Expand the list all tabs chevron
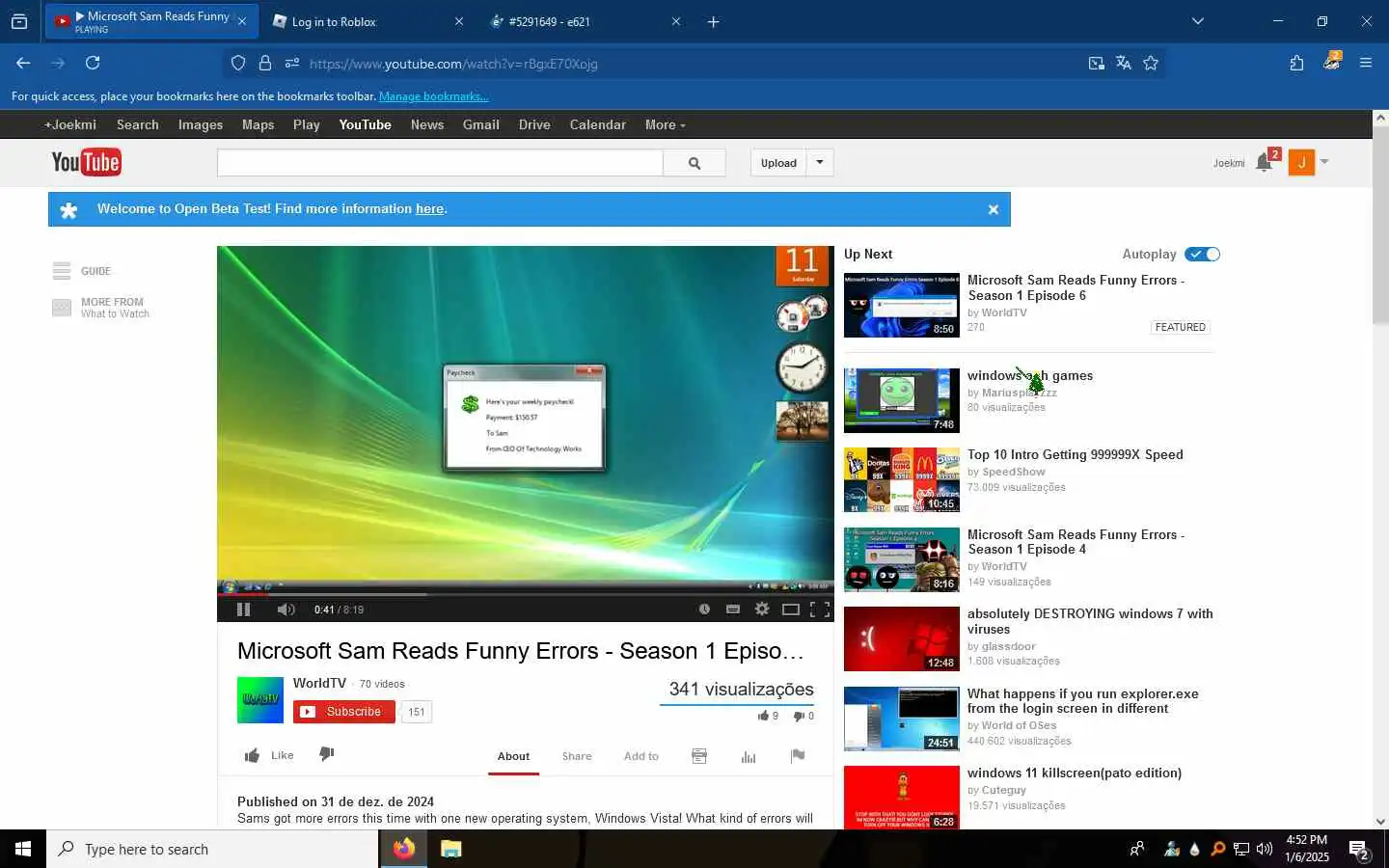This screenshot has width=1389, height=868. pos(1198,21)
